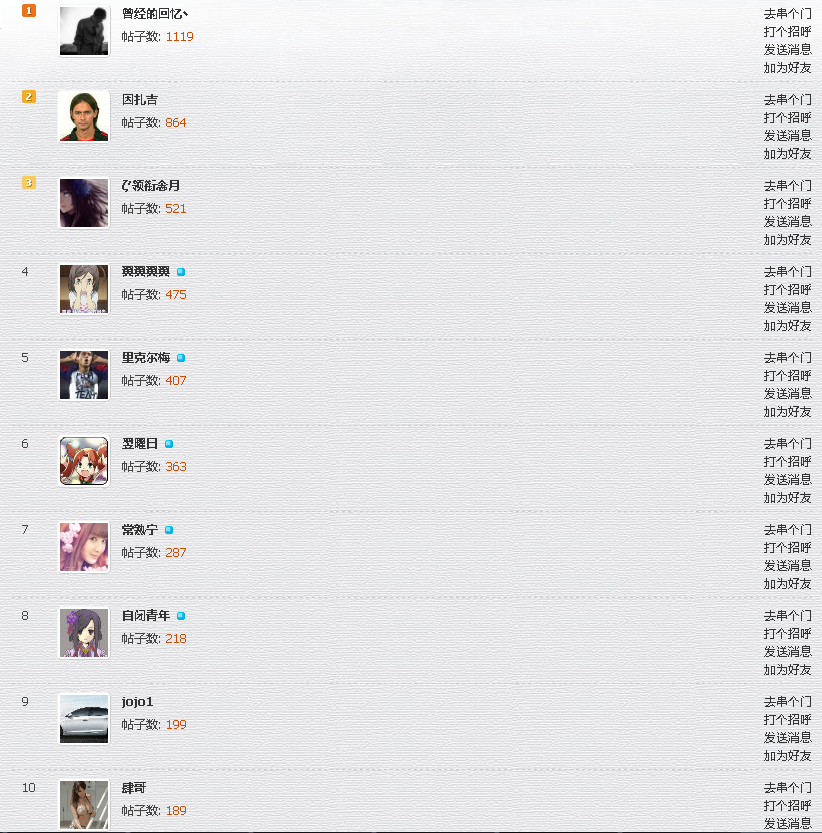Click blue status icon beside 自闭青年
Viewport: 822px width, 833px height.
click(x=181, y=616)
